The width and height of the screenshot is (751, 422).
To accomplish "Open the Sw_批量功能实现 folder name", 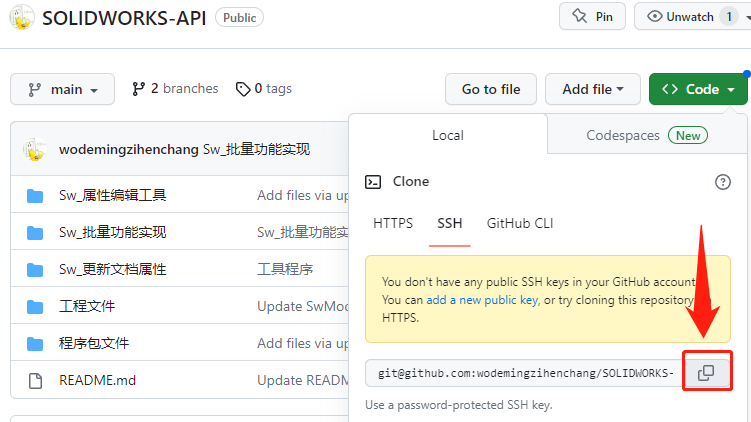I will [113, 232].
